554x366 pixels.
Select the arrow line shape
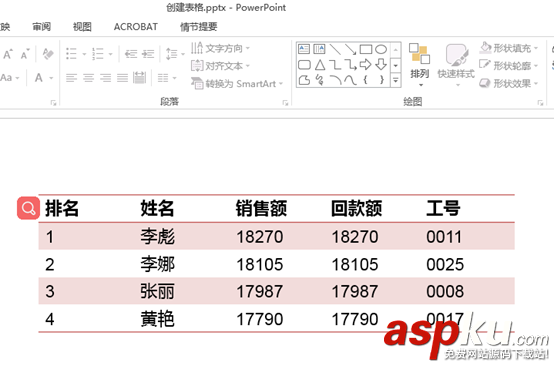tap(350, 49)
